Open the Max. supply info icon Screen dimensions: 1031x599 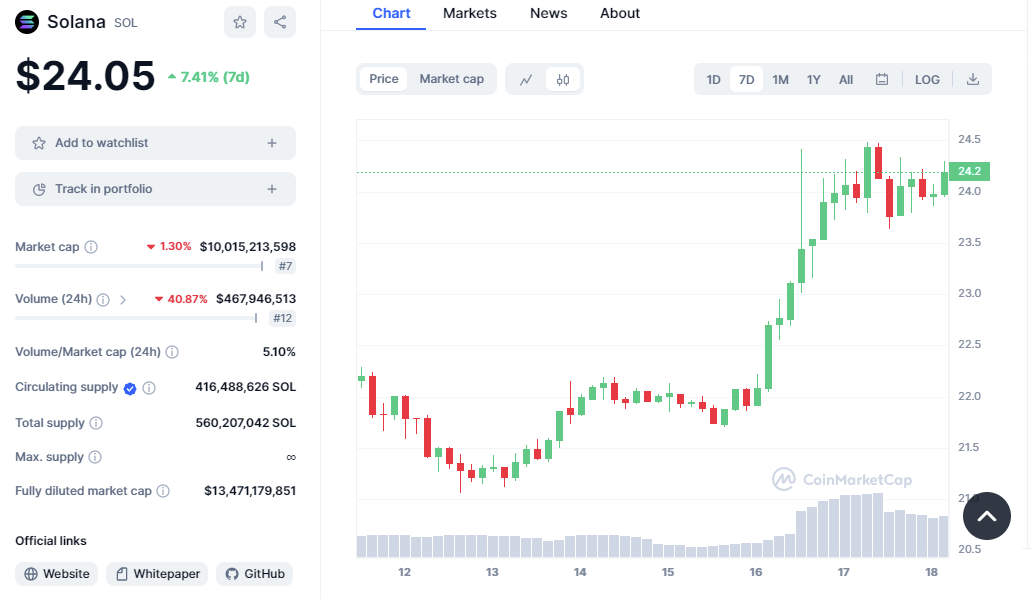tap(95, 457)
